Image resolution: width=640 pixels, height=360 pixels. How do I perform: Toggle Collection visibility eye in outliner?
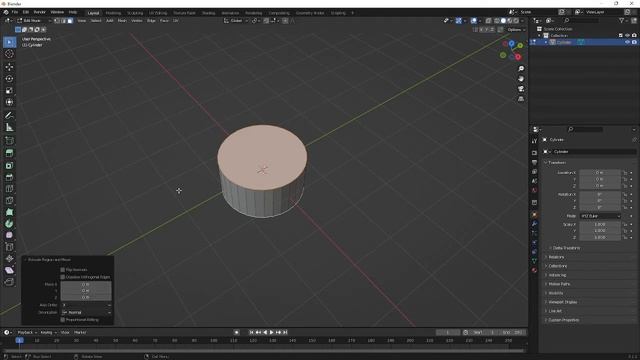pyautogui.click(x=627, y=36)
